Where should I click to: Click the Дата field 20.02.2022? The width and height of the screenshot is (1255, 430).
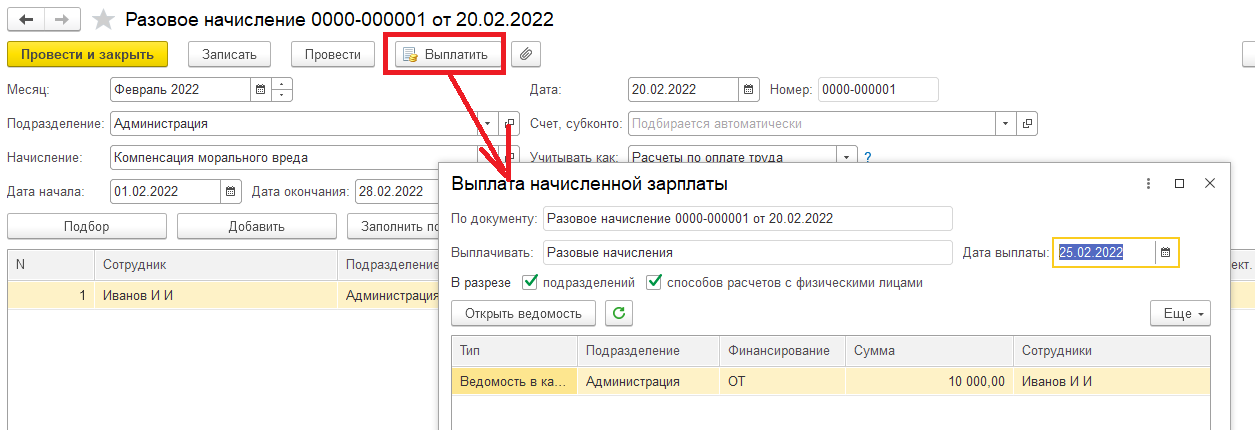(683, 89)
